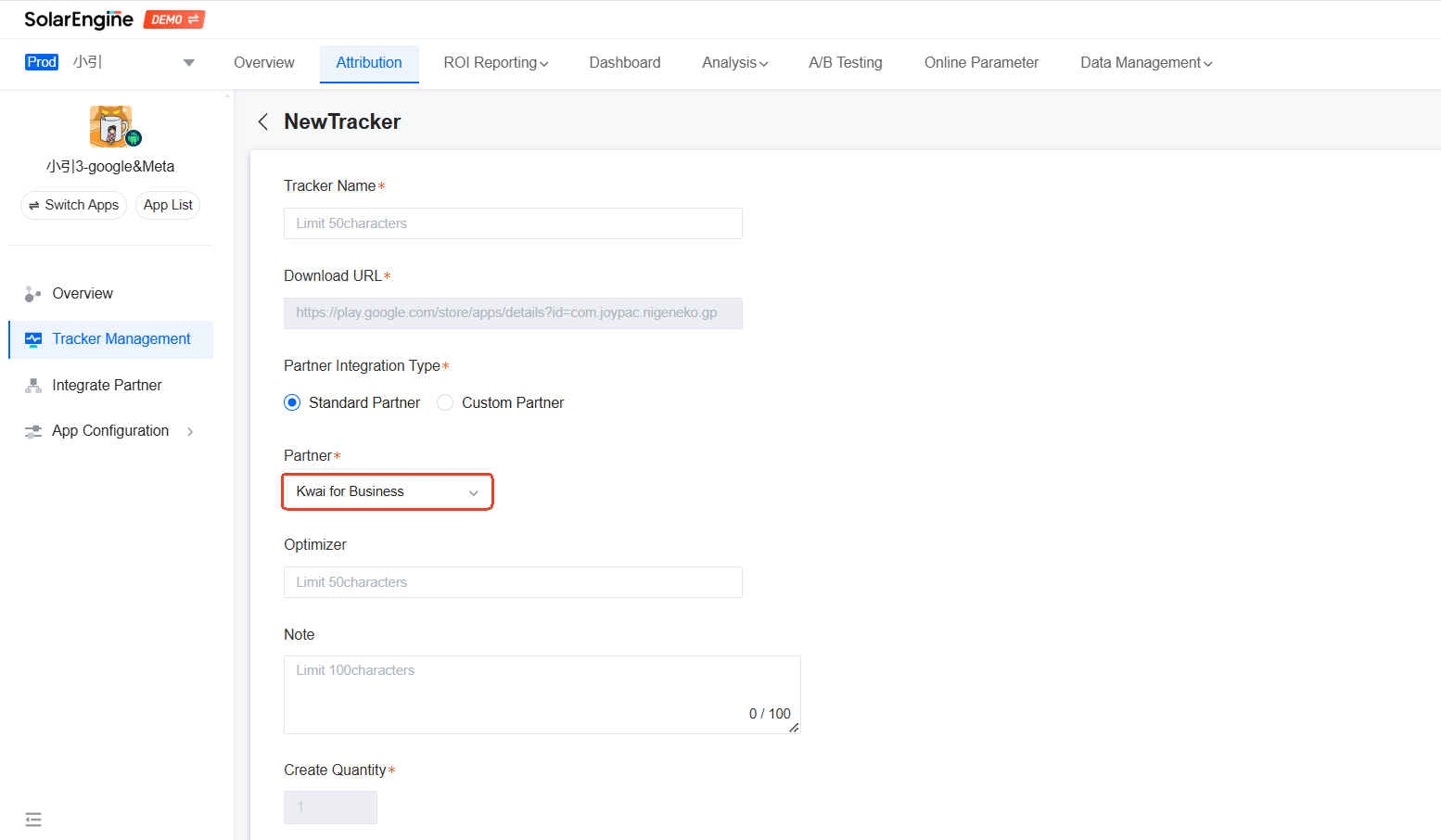
Task: Select the Custom Partner radio button
Action: (x=445, y=402)
